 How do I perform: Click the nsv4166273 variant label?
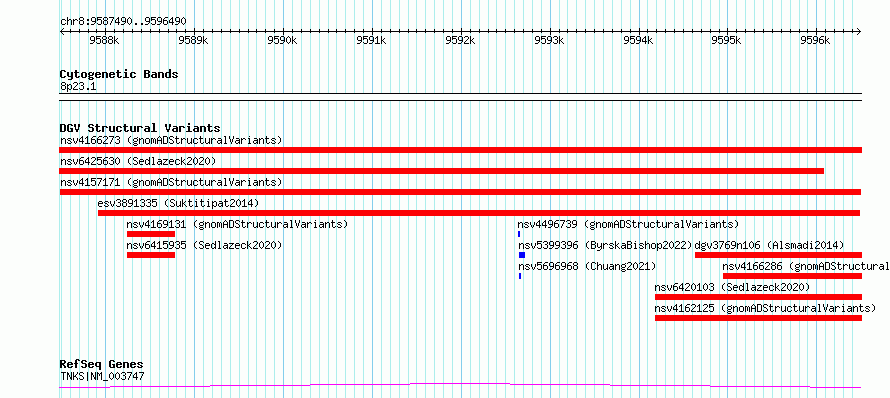pos(171,140)
